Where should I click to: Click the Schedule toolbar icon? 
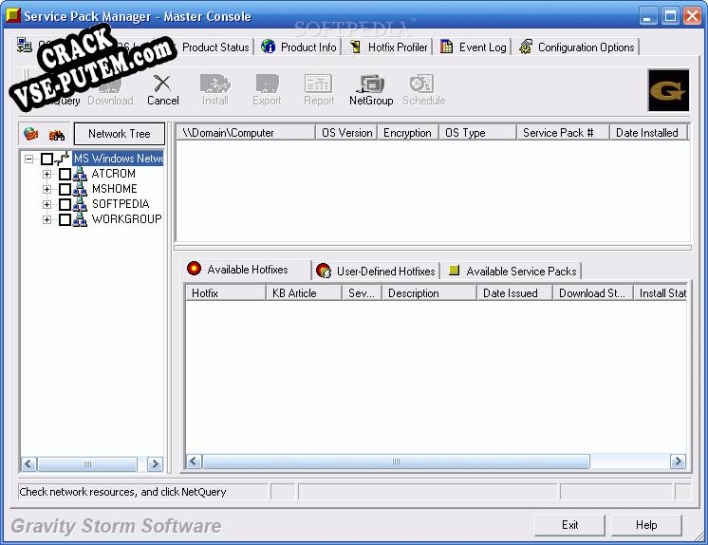[x=422, y=84]
